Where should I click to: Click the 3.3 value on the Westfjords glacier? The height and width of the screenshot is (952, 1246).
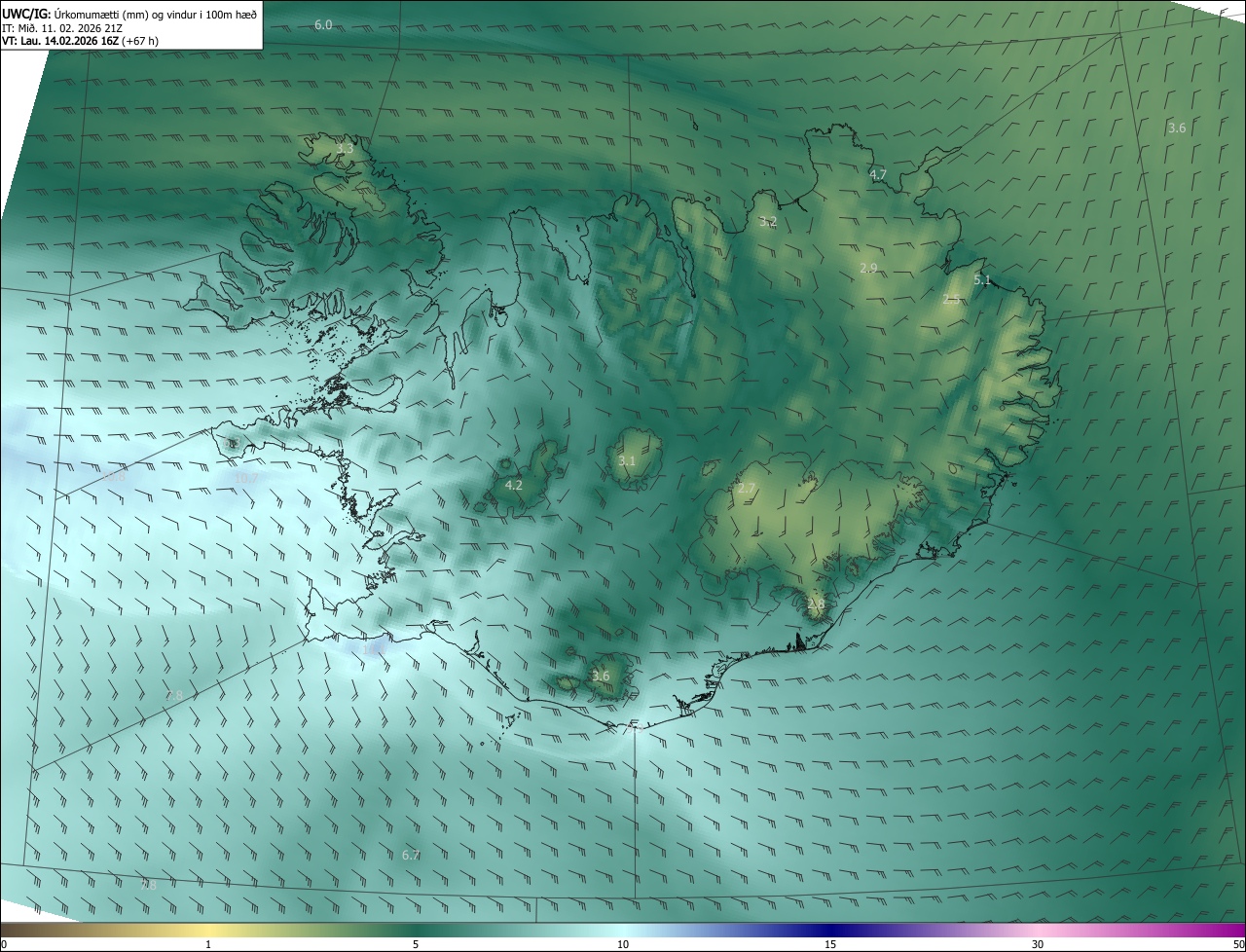345,149
